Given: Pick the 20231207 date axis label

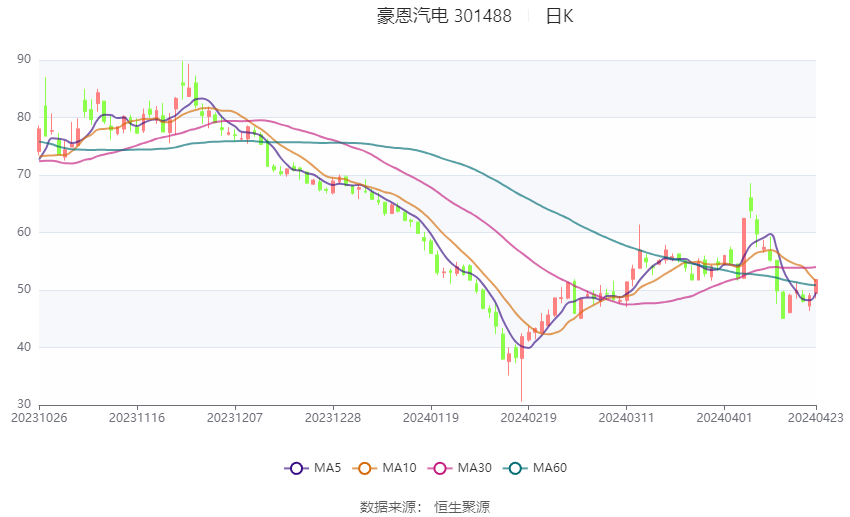Looking at the screenshot, I should 235,416.
